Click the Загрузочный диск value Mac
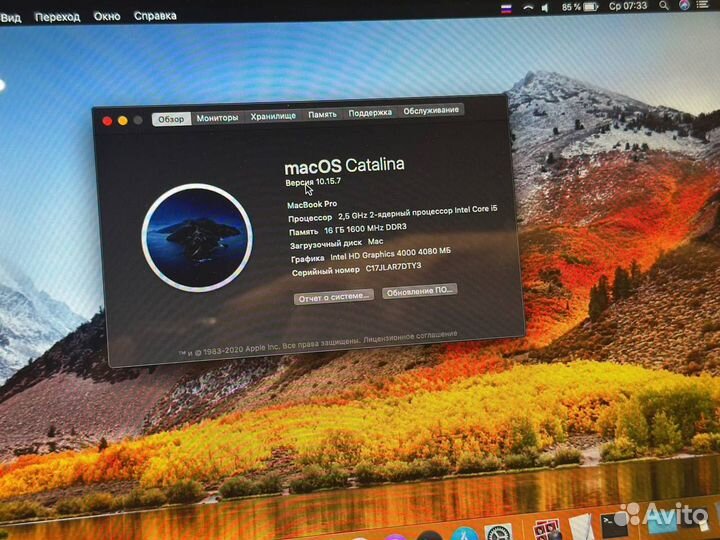This screenshot has height=540, width=720. (x=375, y=242)
